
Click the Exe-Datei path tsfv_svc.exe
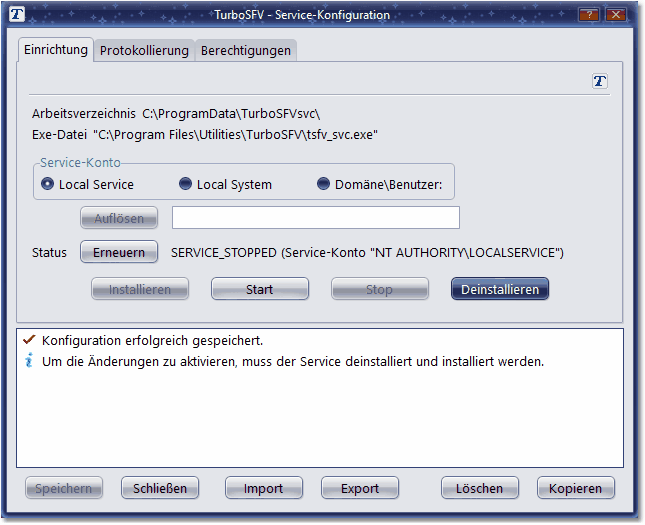[235, 135]
